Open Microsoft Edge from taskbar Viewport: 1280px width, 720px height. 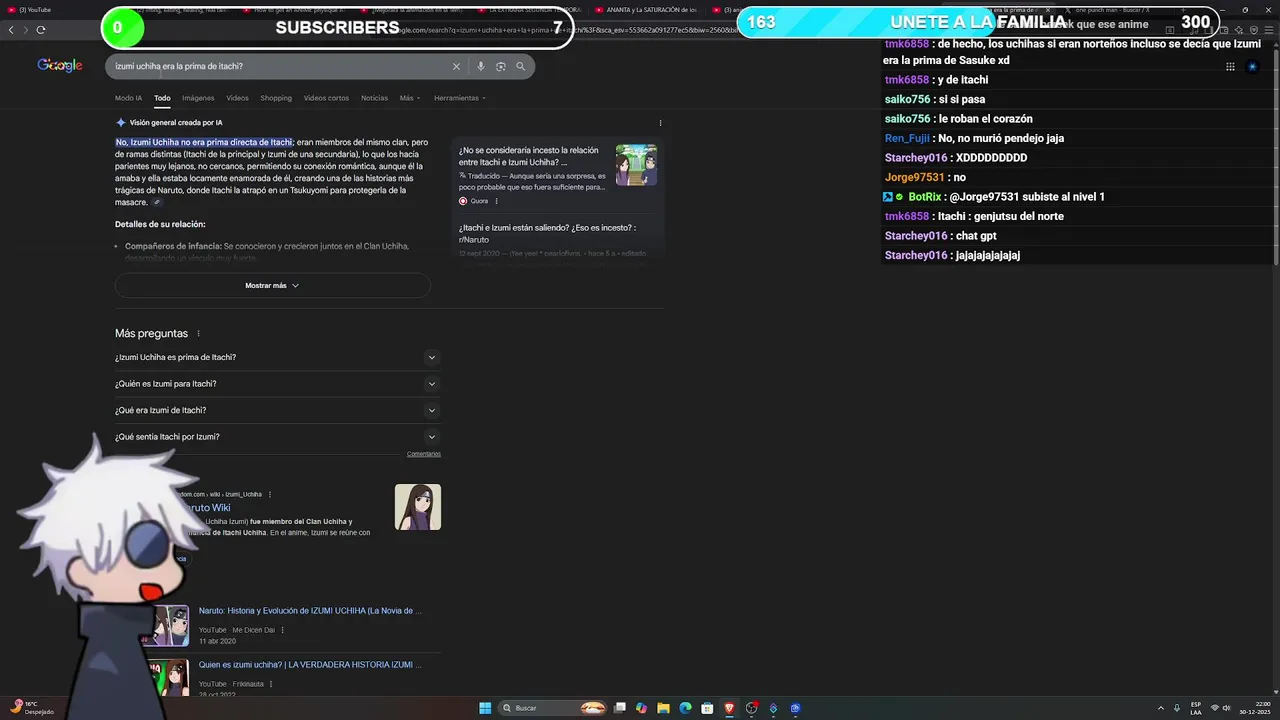tap(685, 708)
